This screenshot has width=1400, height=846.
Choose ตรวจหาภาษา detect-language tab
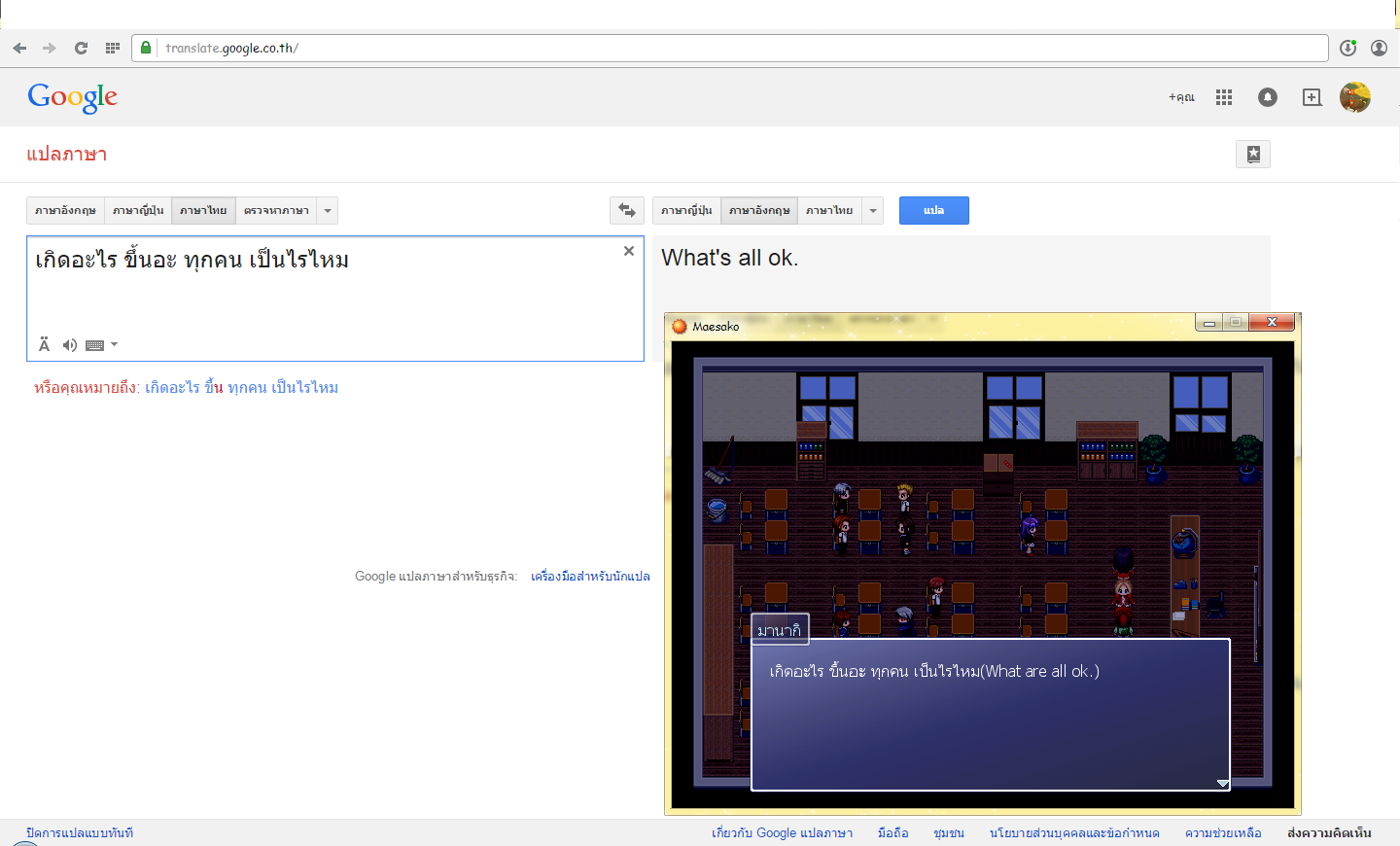pyautogui.click(x=276, y=210)
